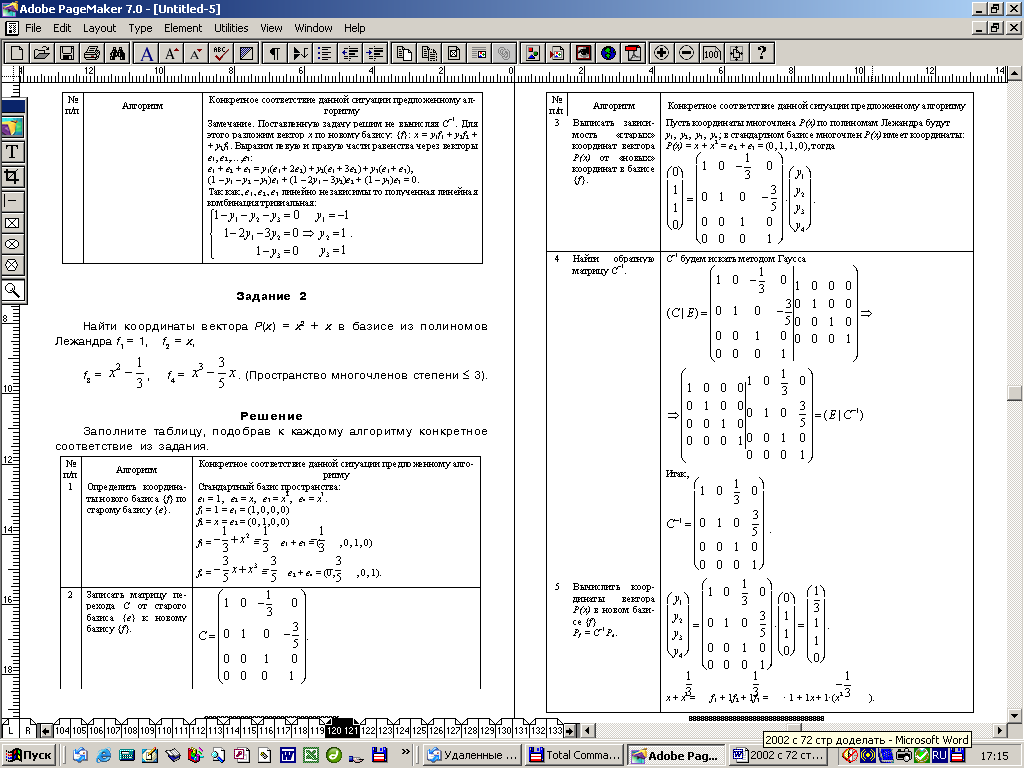Click the New document toolbar icon
Screen dimensions: 1024x768
(x=17, y=53)
